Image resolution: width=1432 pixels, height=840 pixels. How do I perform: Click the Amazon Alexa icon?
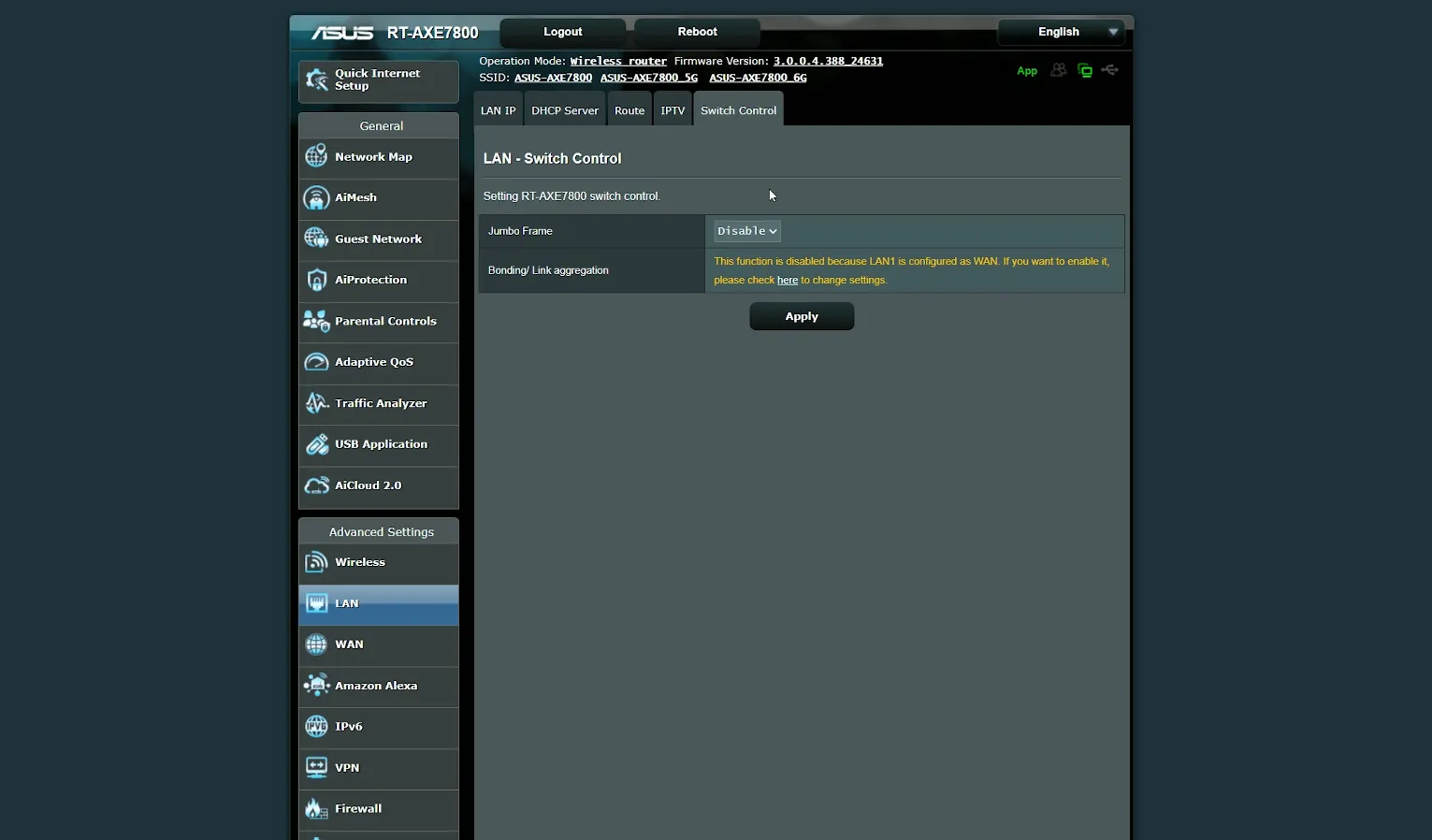click(x=316, y=686)
